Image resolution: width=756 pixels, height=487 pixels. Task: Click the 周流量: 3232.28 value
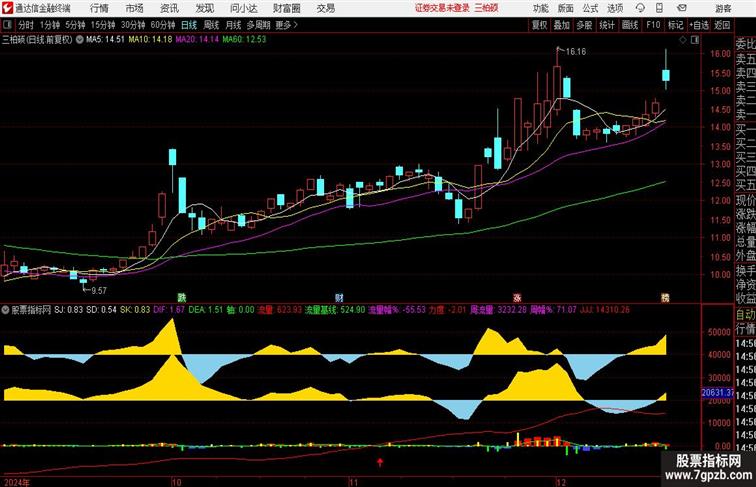tap(499, 310)
